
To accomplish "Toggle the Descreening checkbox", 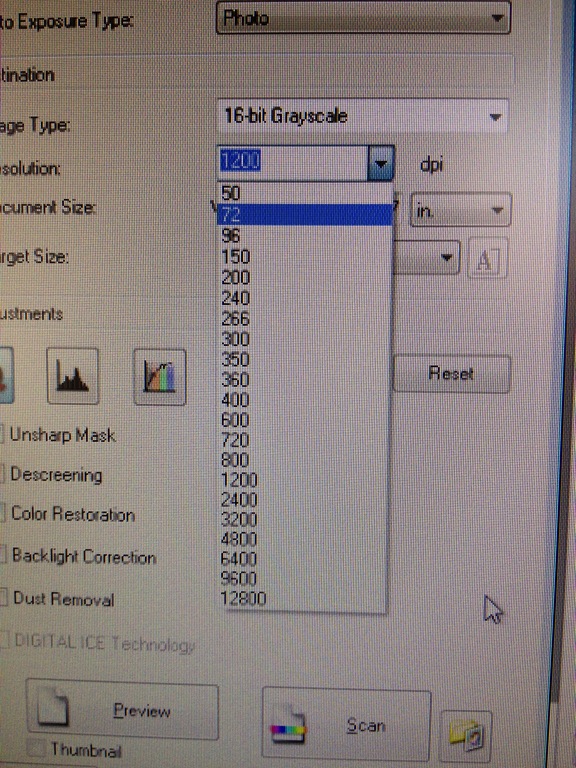I will point(1,474).
